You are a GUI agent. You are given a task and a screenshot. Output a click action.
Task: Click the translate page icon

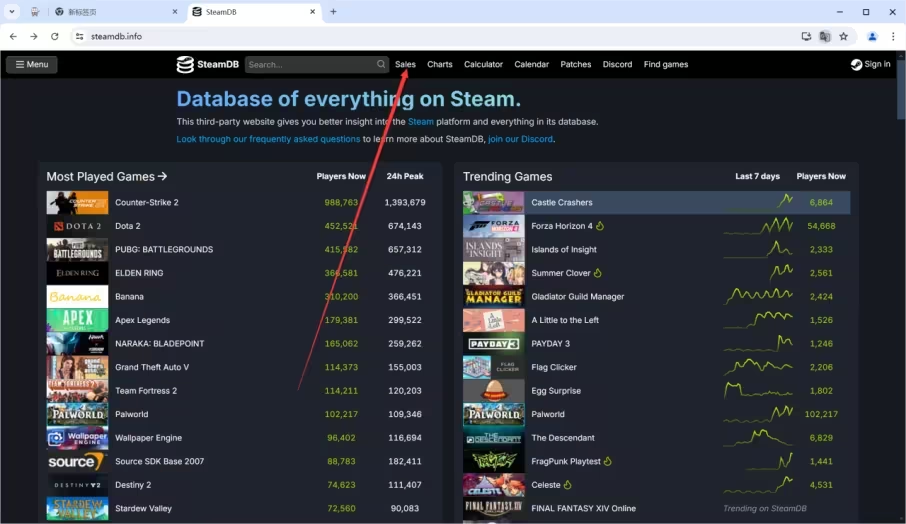(x=825, y=36)
